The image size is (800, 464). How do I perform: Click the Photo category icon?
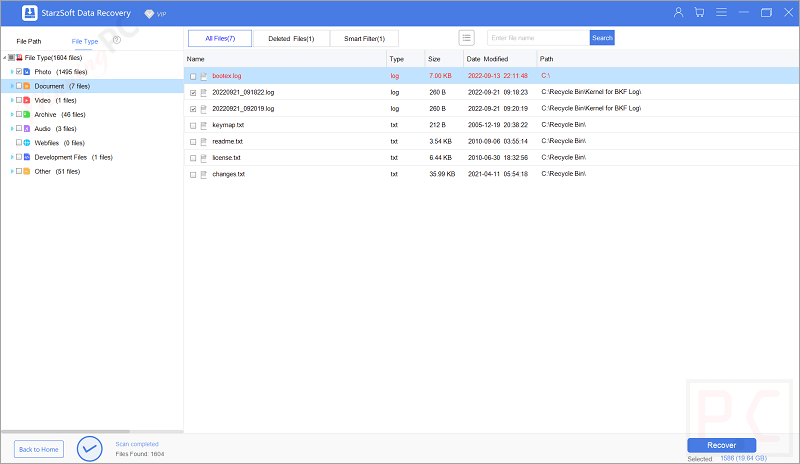point(27,72)
